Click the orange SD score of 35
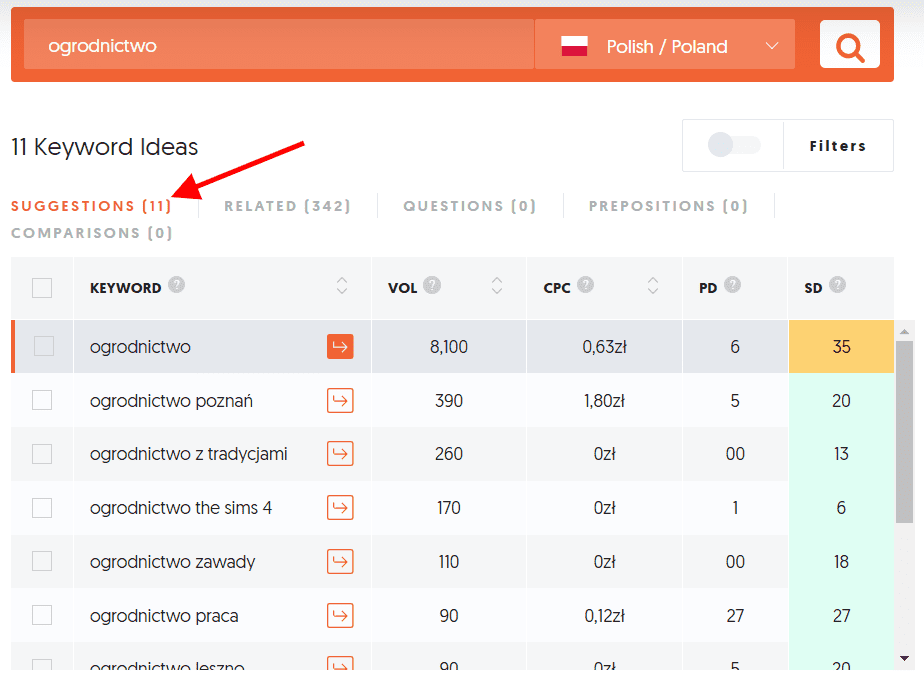The image size is (924, 685). click(x=841, y=346)
